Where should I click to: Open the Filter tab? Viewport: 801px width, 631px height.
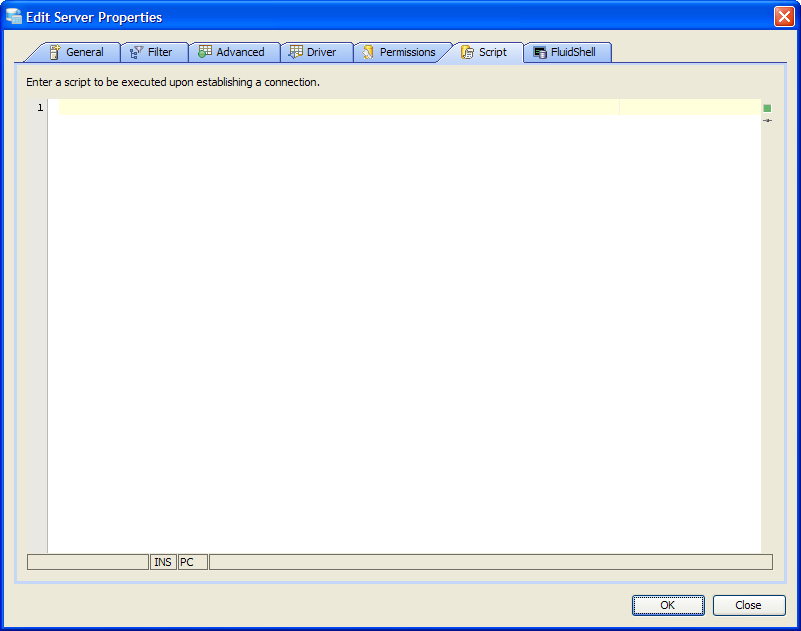coord(155,52)
